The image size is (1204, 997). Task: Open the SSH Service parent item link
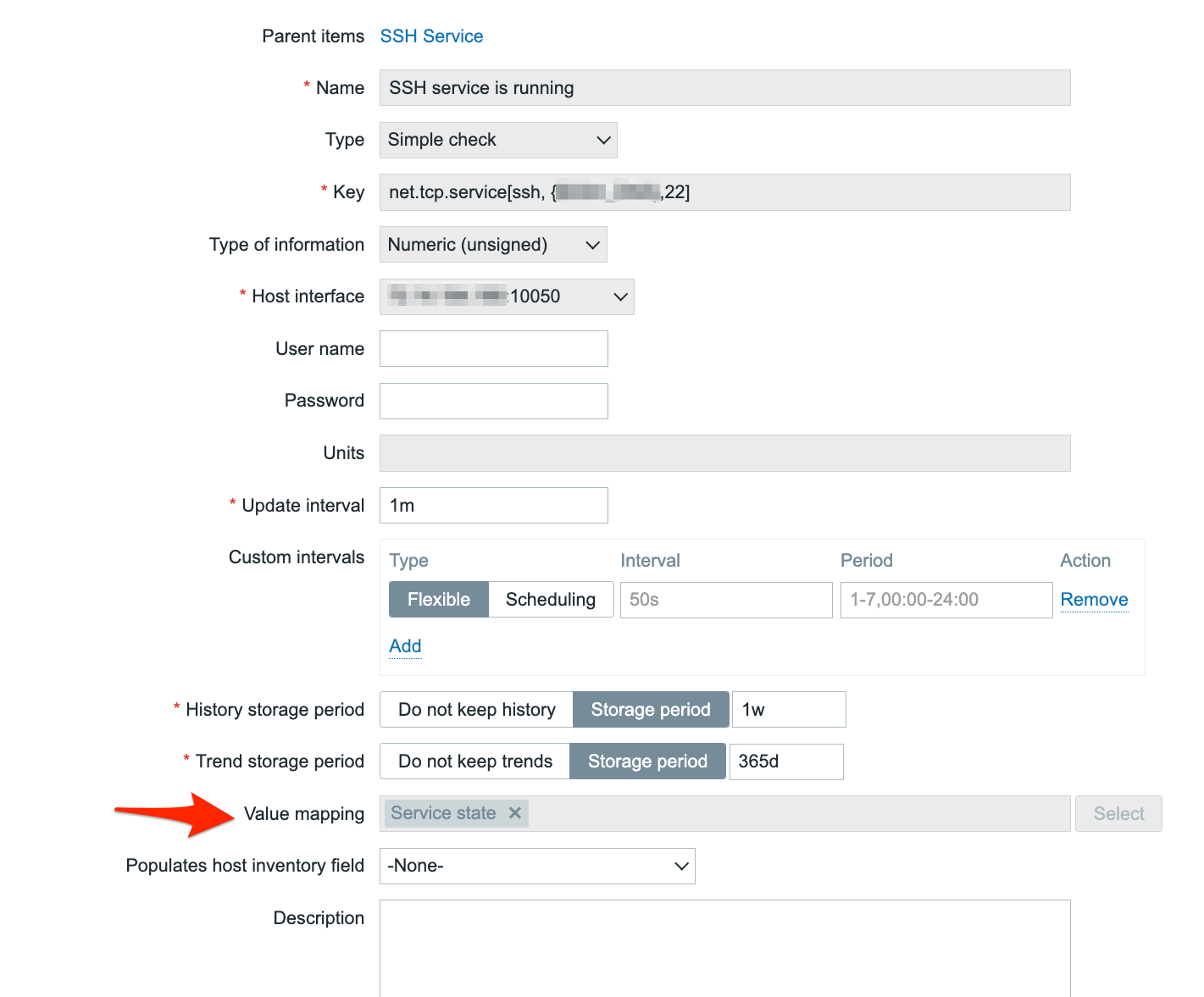click(431, 36)
